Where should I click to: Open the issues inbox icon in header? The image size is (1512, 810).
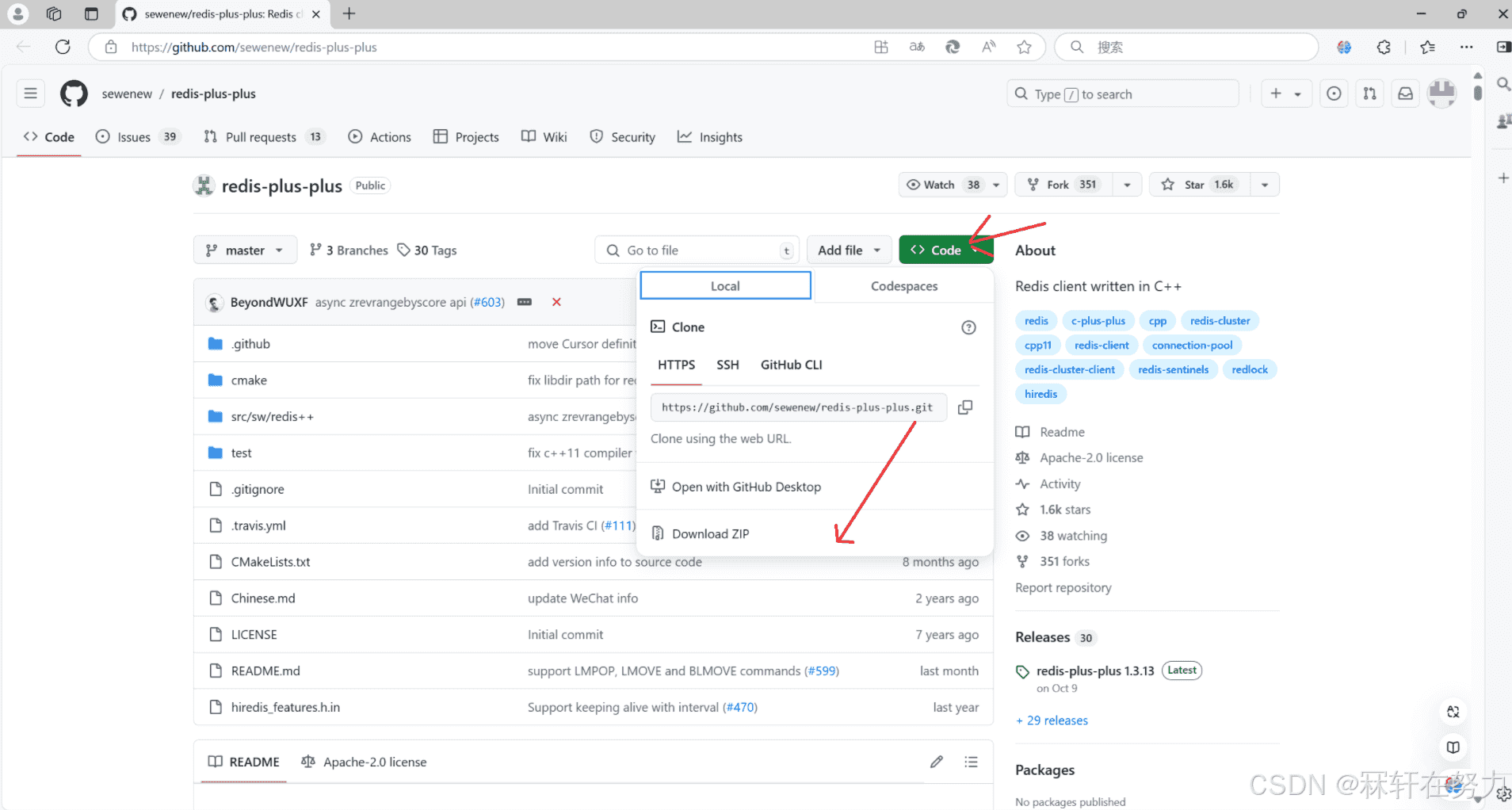click(x=1334, y=94)
